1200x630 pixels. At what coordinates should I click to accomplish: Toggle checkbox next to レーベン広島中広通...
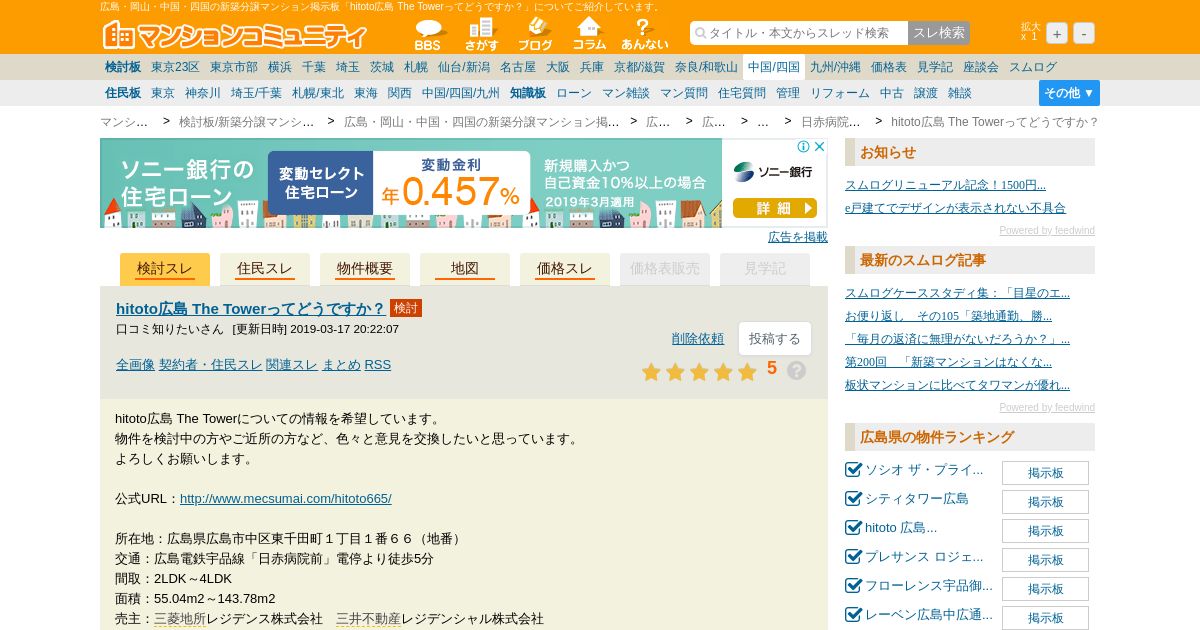tap(853, 614)
